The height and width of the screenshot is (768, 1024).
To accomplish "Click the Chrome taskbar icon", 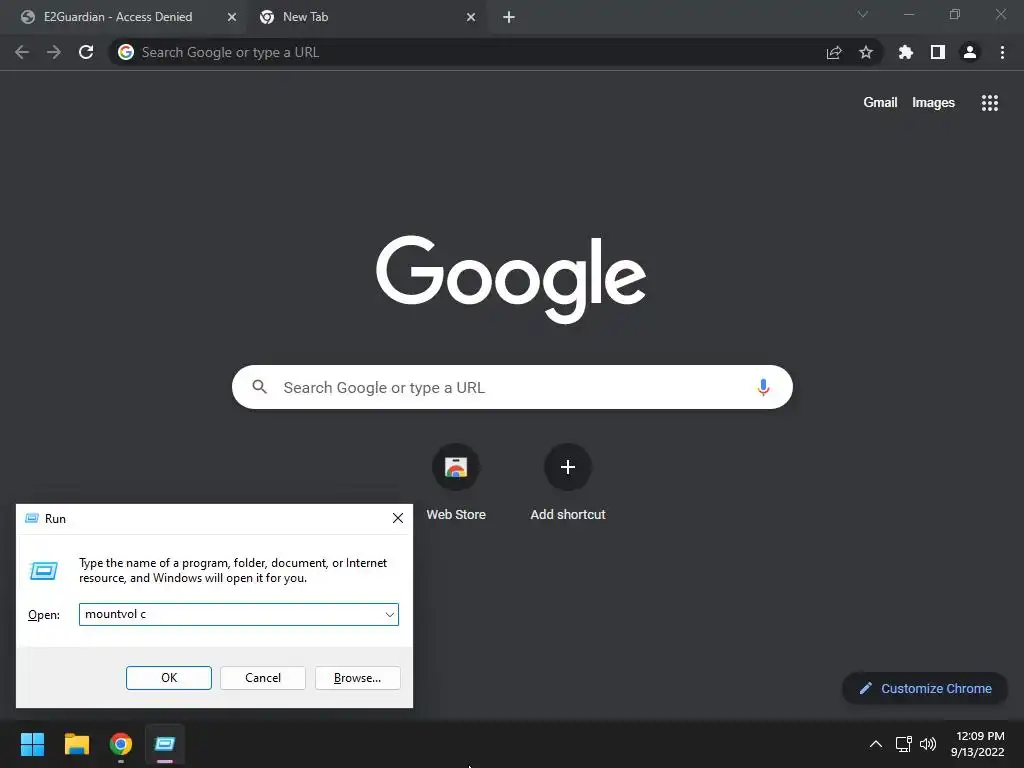I will pos(121,744).
